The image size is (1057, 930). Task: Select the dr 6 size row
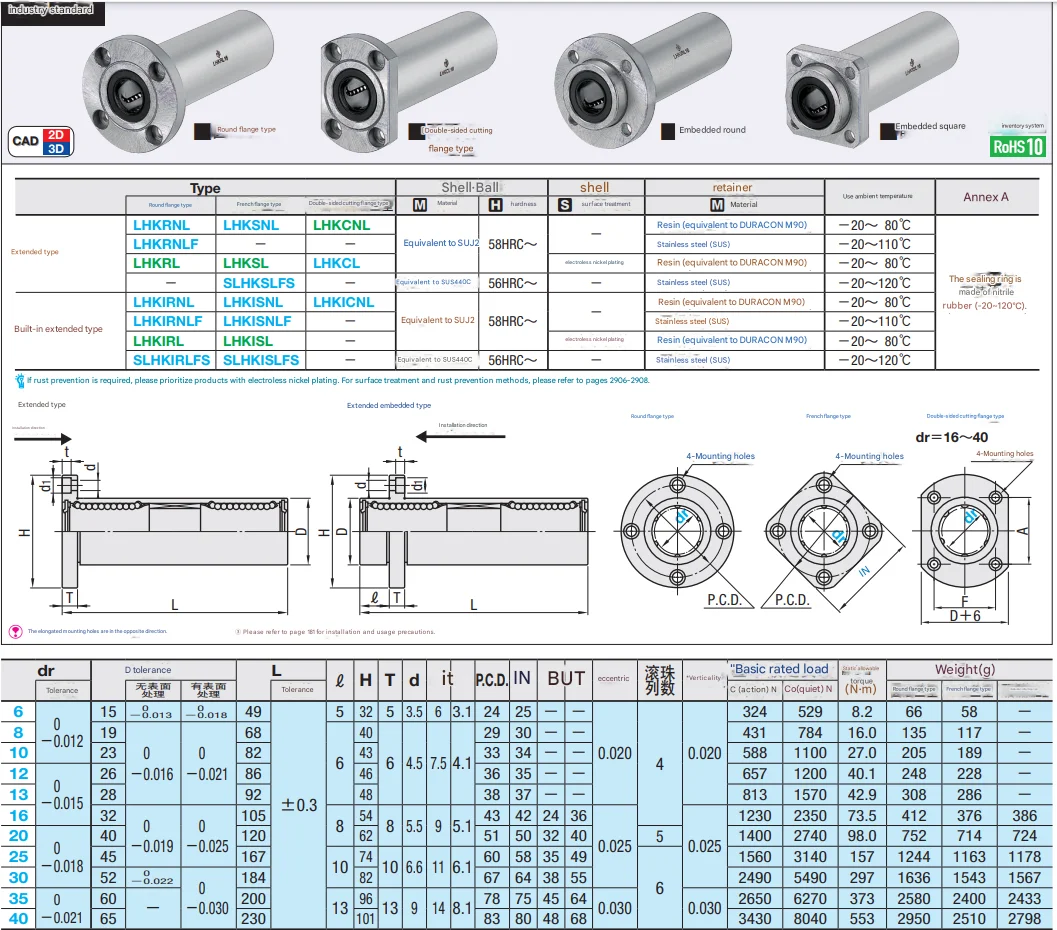(19, 711)
